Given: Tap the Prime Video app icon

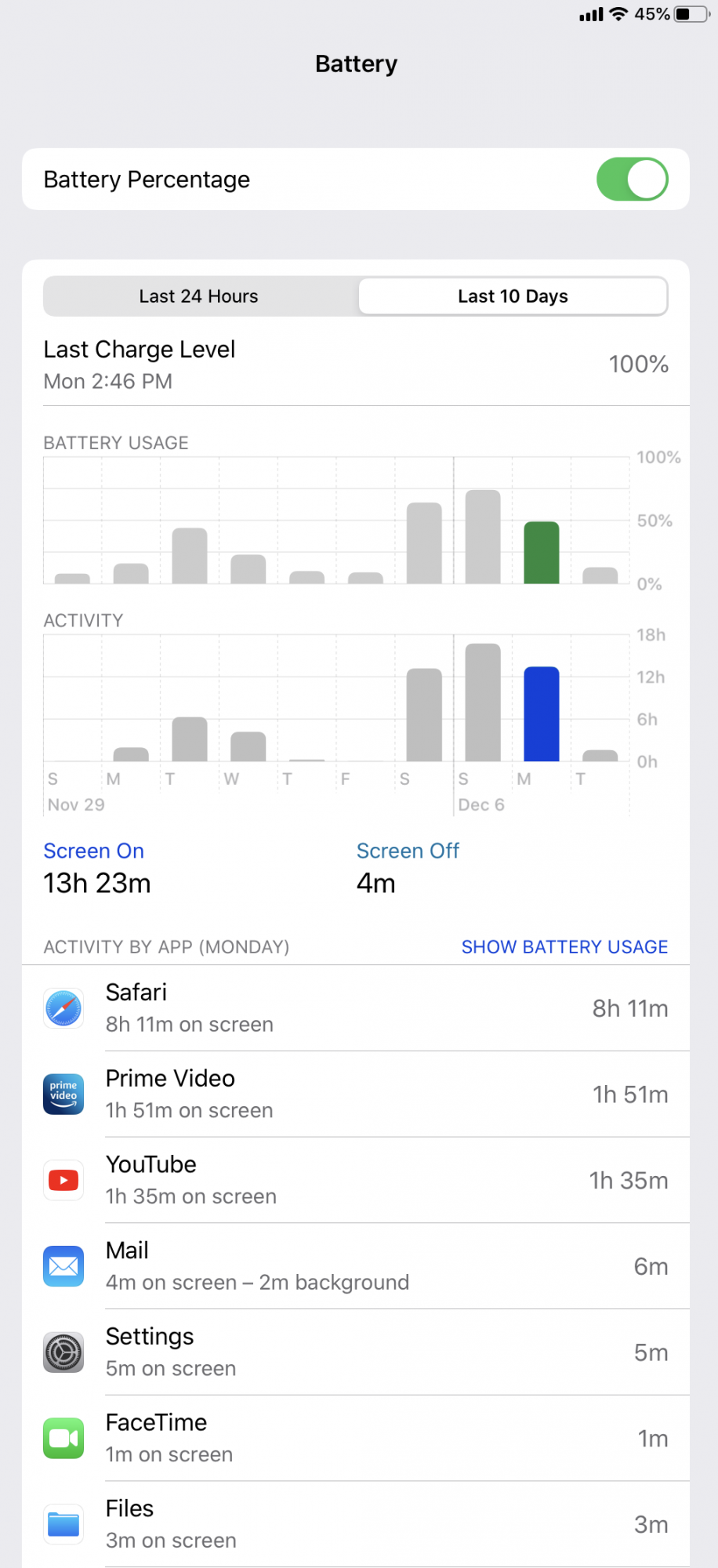Looking at the screenshot, I should [x=63, y=1094].
